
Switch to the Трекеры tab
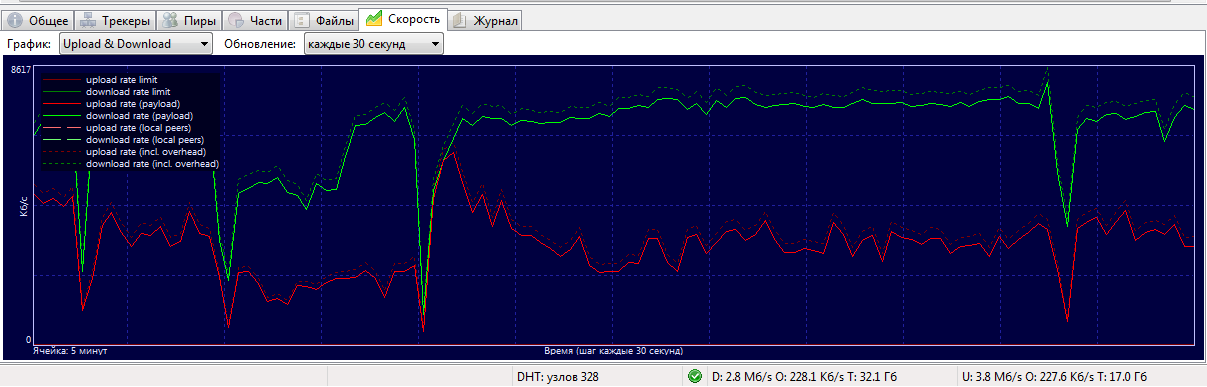(x=115, y=20)
